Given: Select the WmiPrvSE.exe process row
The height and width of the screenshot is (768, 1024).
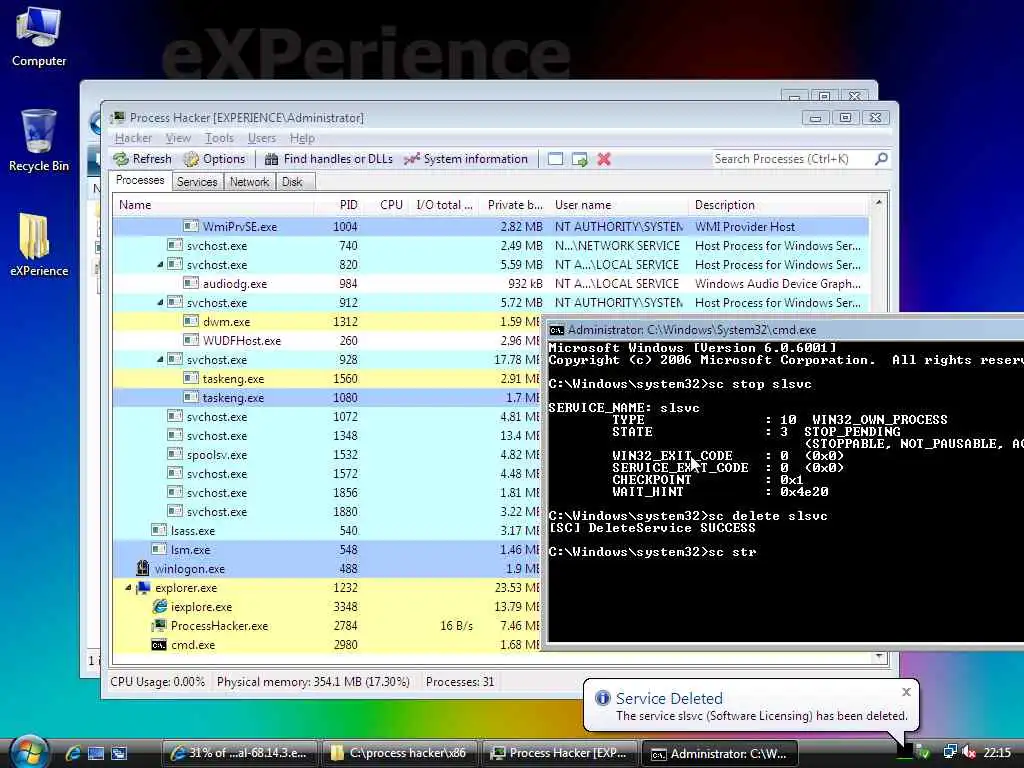Looking at the screenshot, I should coord(490,227).
